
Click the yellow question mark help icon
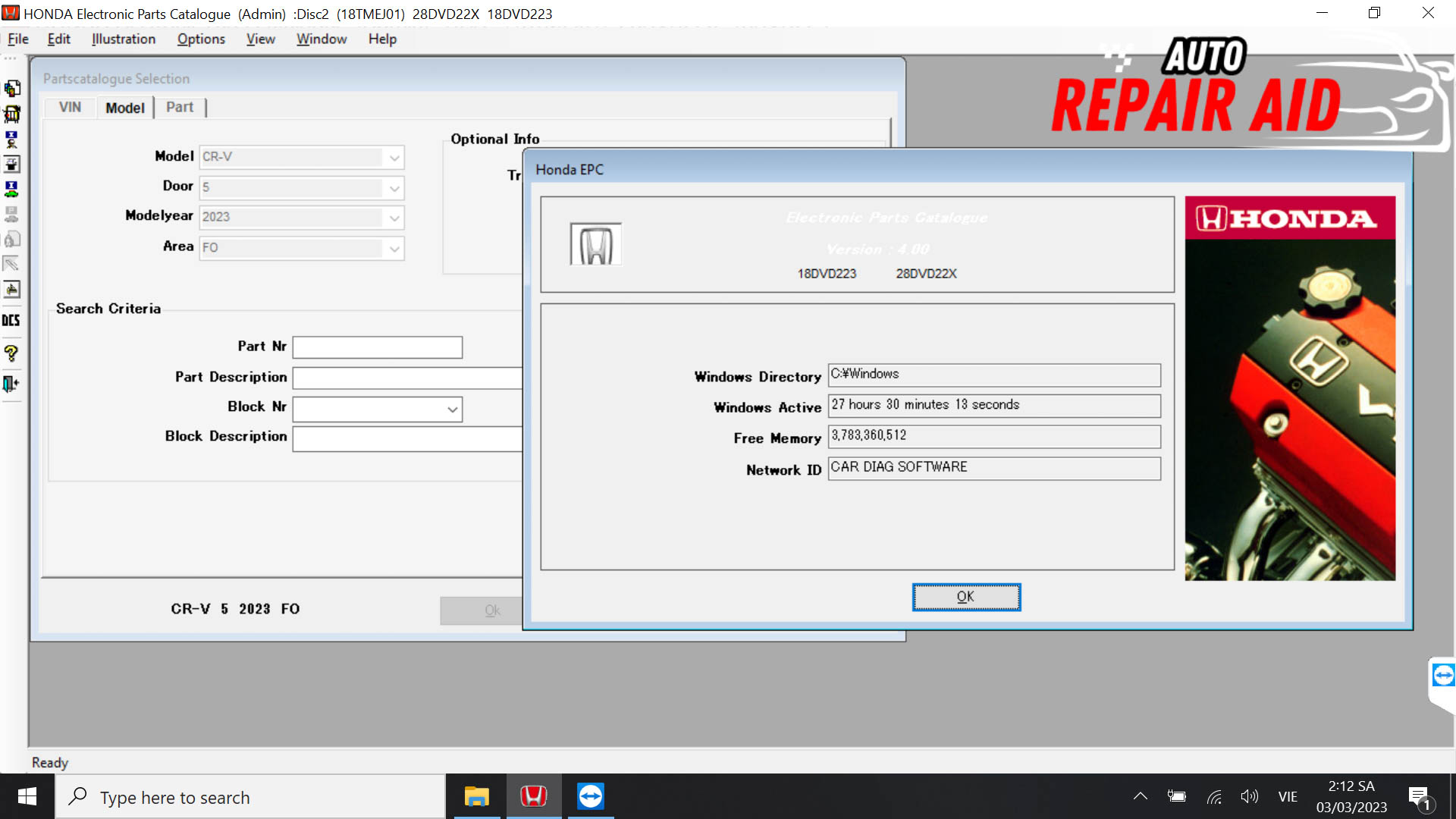click(11, 353)
